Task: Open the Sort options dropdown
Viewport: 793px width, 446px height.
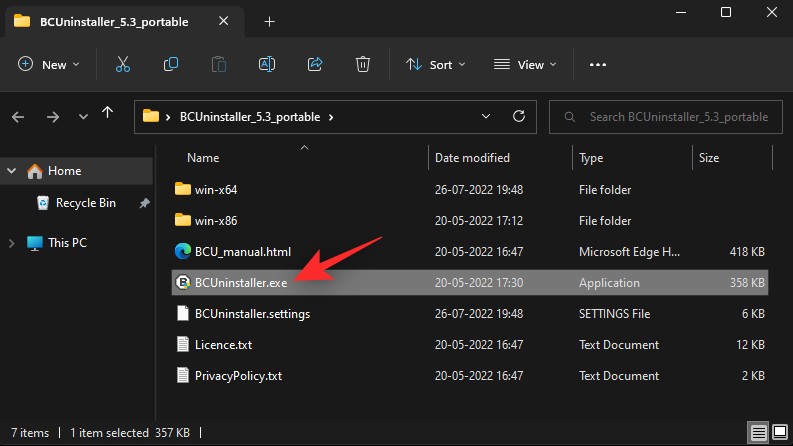Action: point(435,65)
